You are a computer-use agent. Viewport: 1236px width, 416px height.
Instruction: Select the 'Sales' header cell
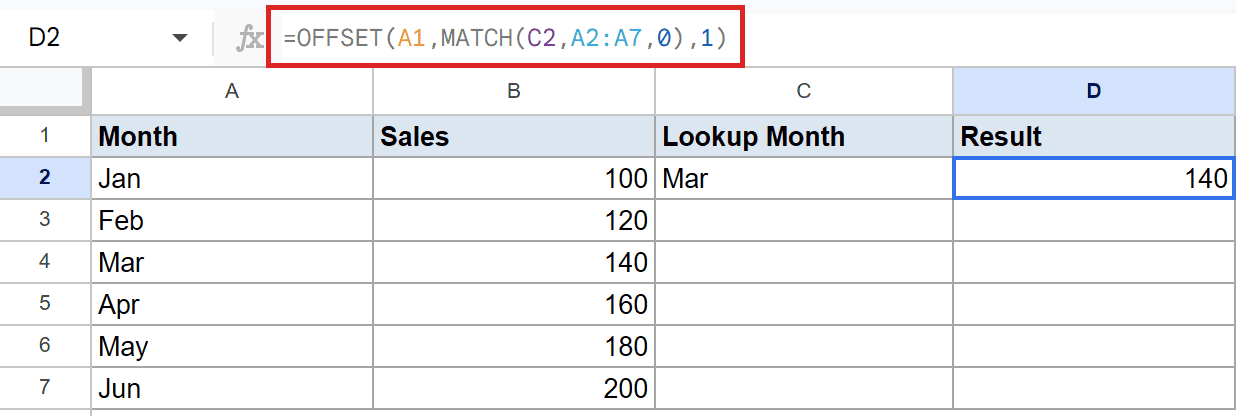tap(514, 136)
